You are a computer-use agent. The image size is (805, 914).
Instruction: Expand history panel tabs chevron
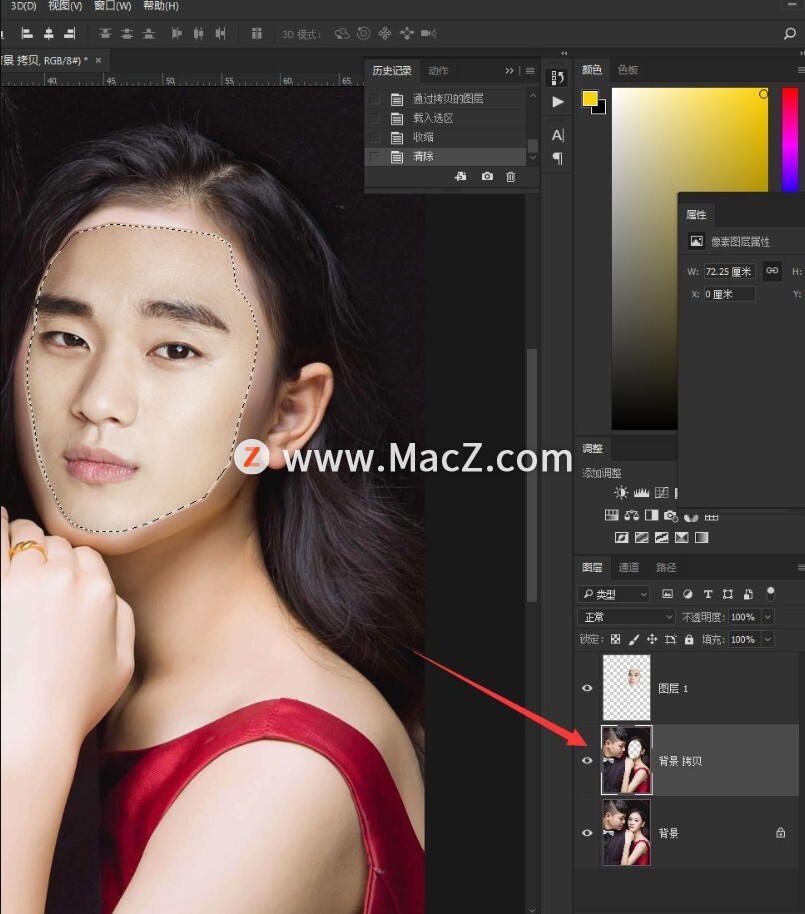(x=509, y=71)
